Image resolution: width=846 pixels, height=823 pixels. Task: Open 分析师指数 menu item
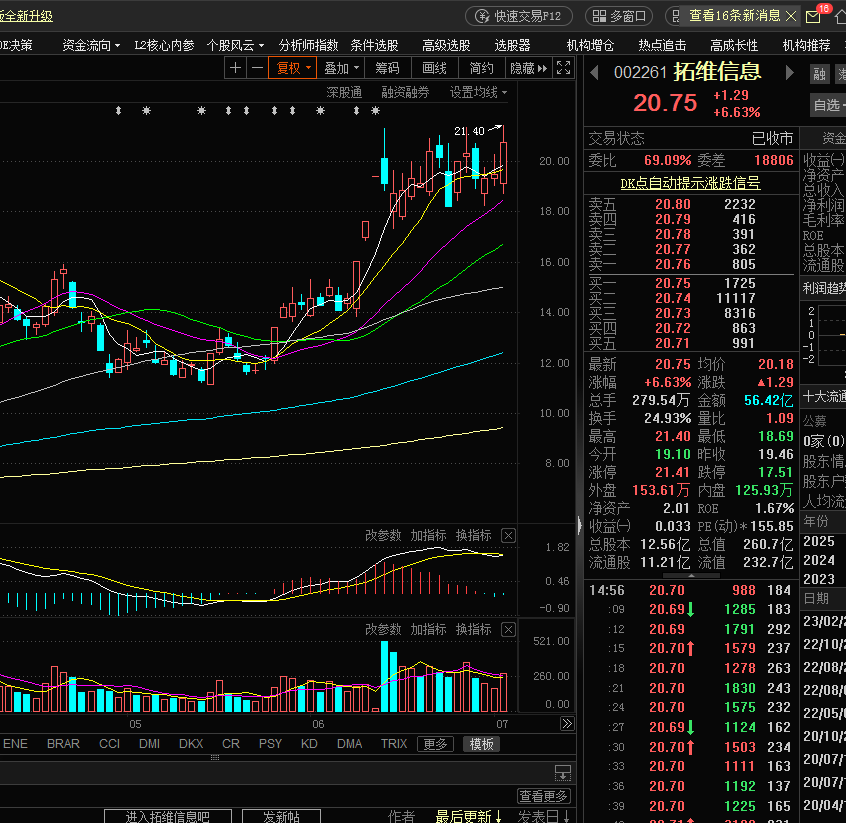[x=308, y=45]
